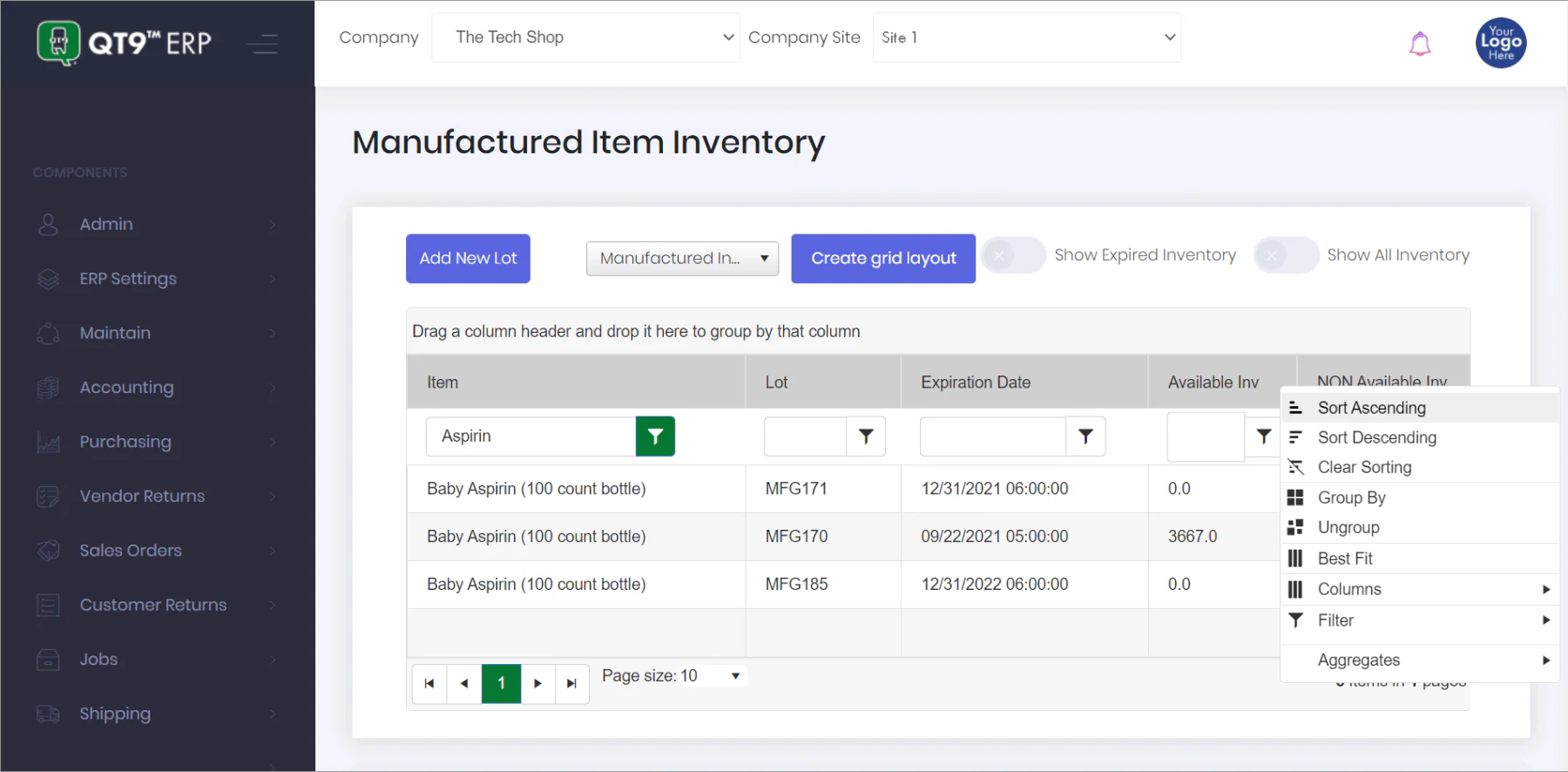Viewport: 1568px width, 772px height.
Task: Enable Show Expired Inventory toggle
Action: (x=1013, y=255)
